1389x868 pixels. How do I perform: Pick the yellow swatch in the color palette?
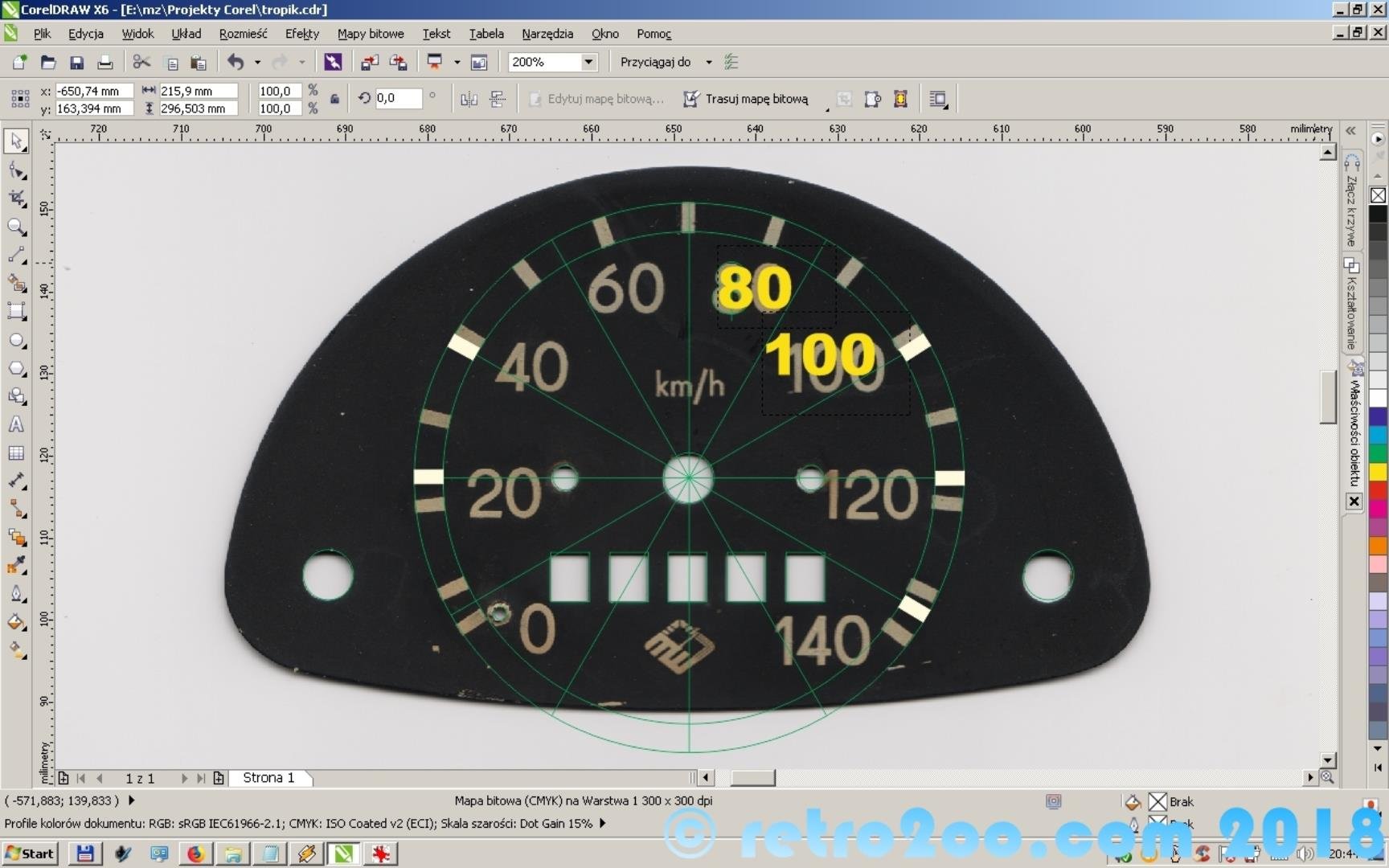pos(1378,472)
